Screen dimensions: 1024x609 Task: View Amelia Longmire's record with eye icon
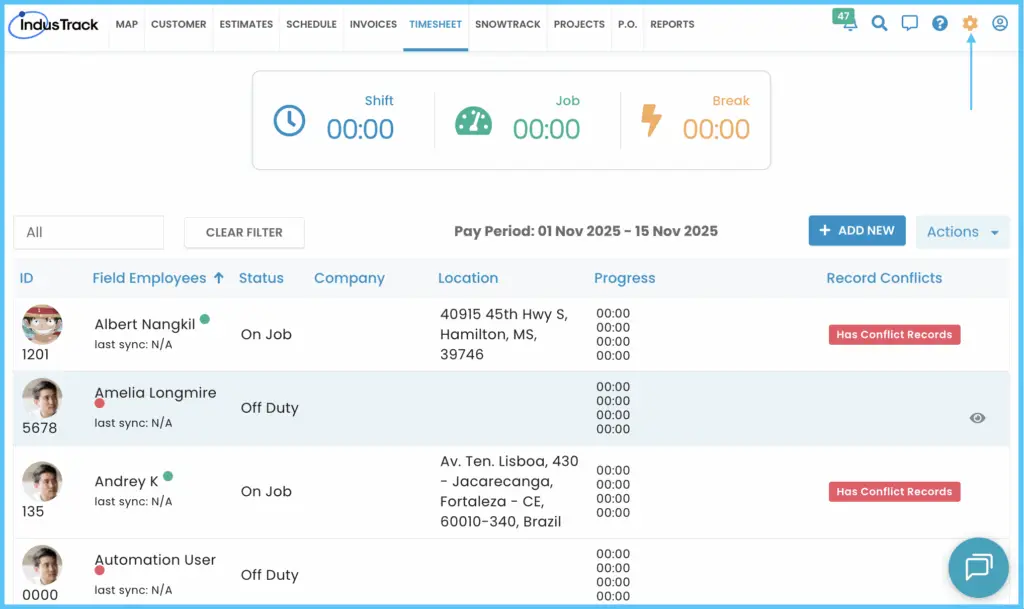click(x=977, y=418)
